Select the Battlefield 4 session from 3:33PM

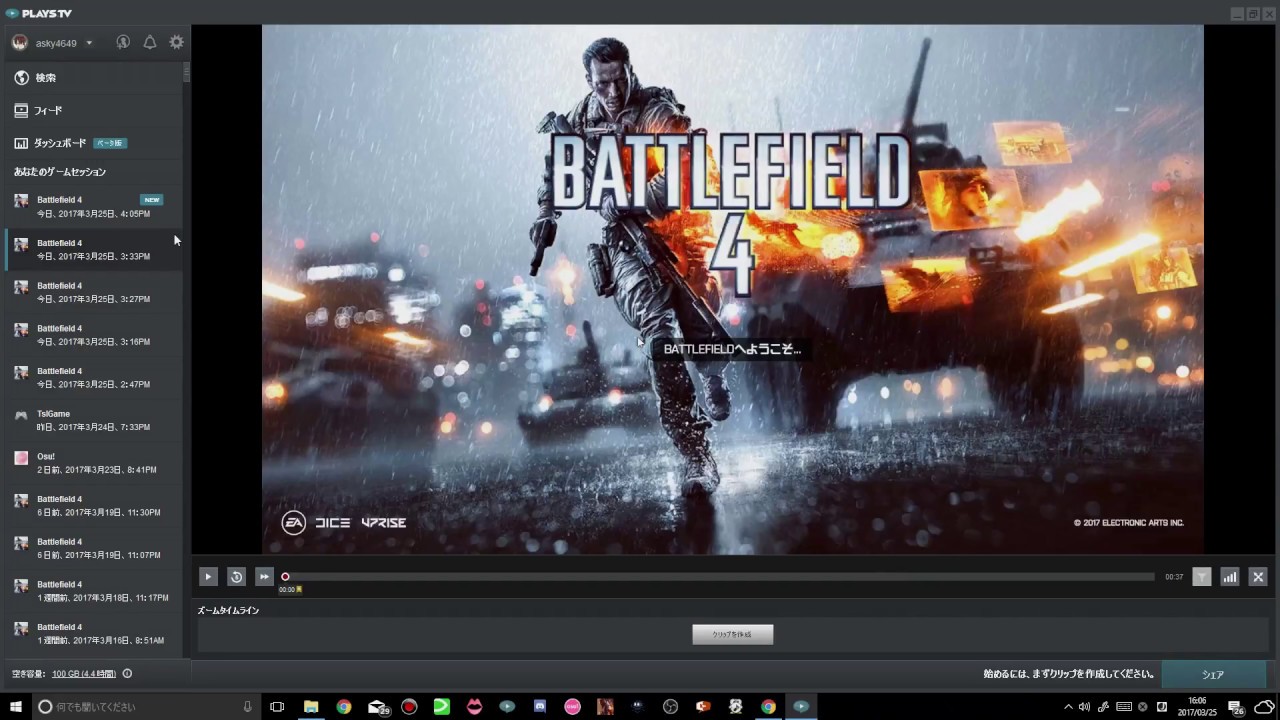pos(92,249)
